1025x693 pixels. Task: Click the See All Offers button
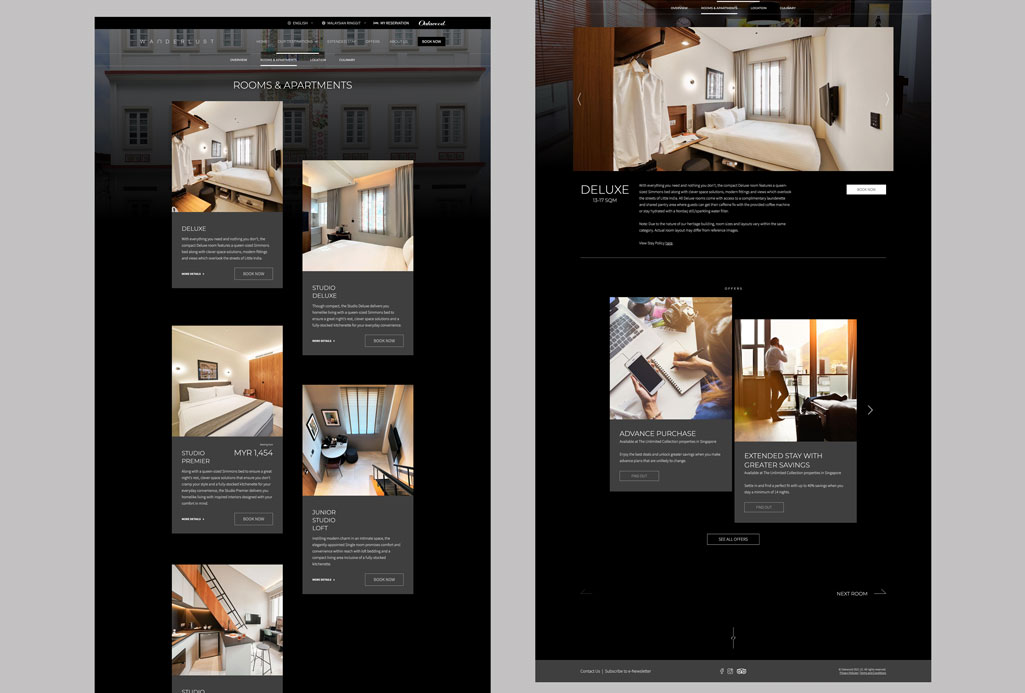click(733, 539)
